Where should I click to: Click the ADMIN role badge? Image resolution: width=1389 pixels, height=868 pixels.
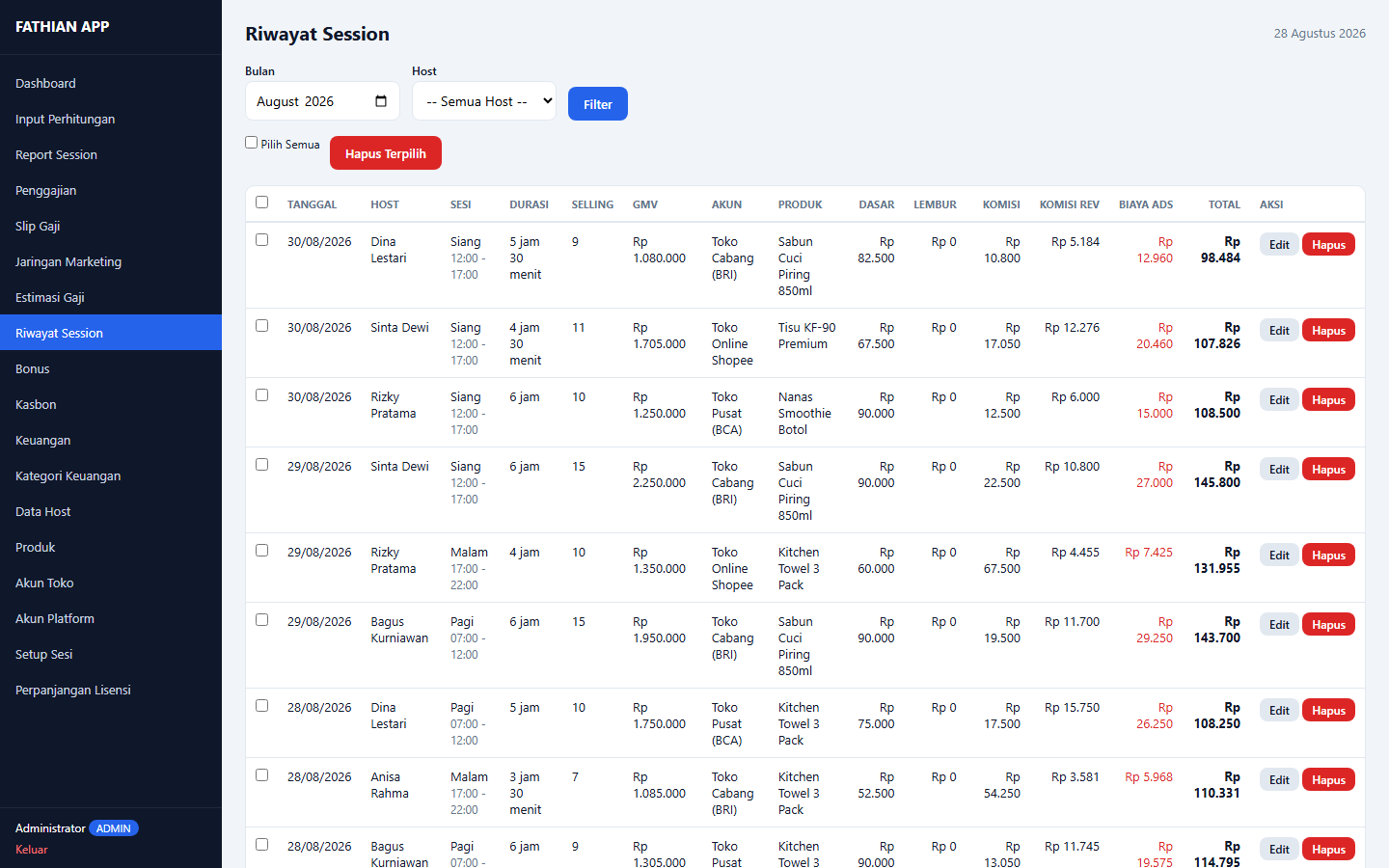point(114,828)
